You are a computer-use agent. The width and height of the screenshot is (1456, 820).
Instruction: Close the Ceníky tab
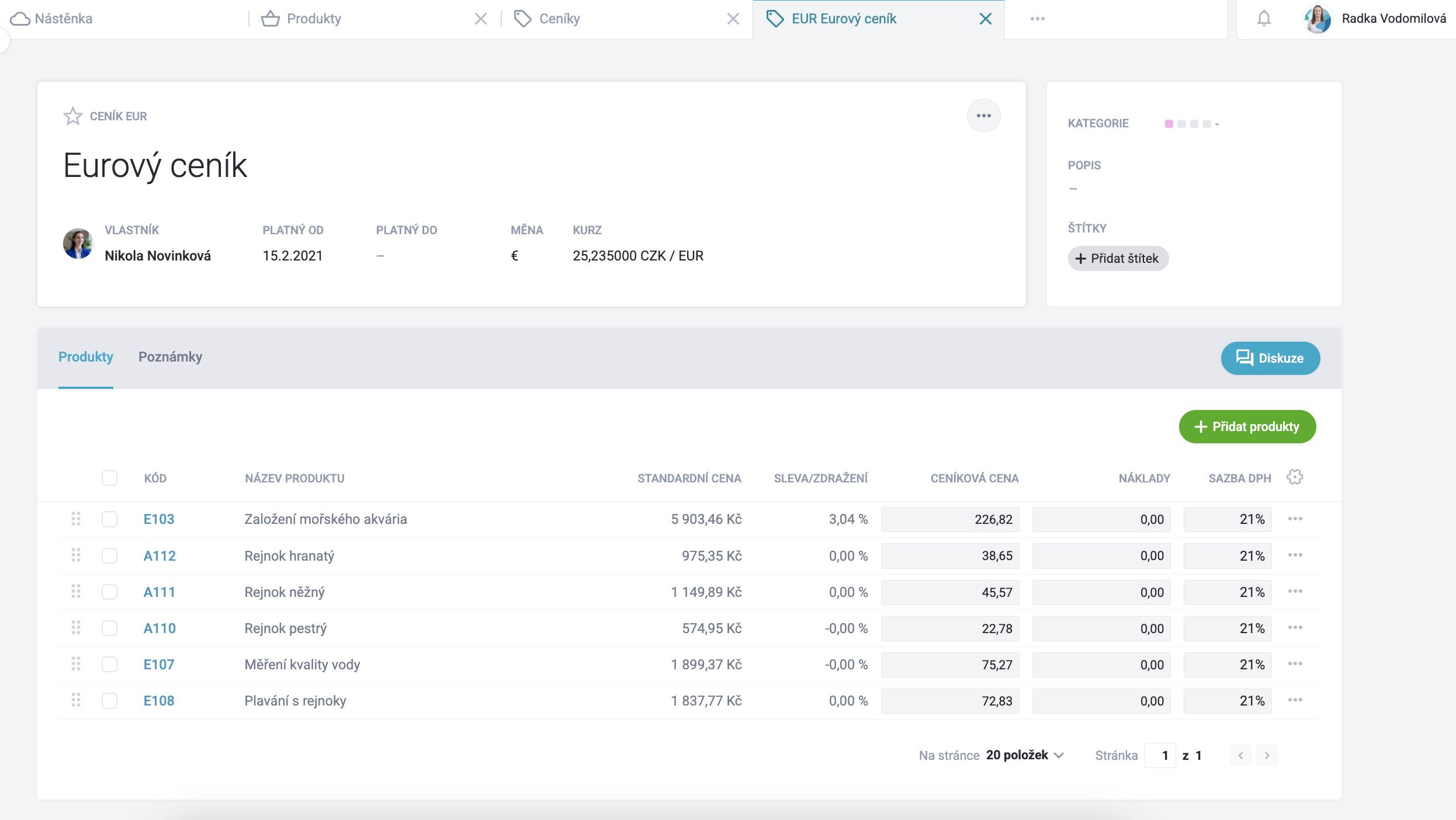coord(733,19)
